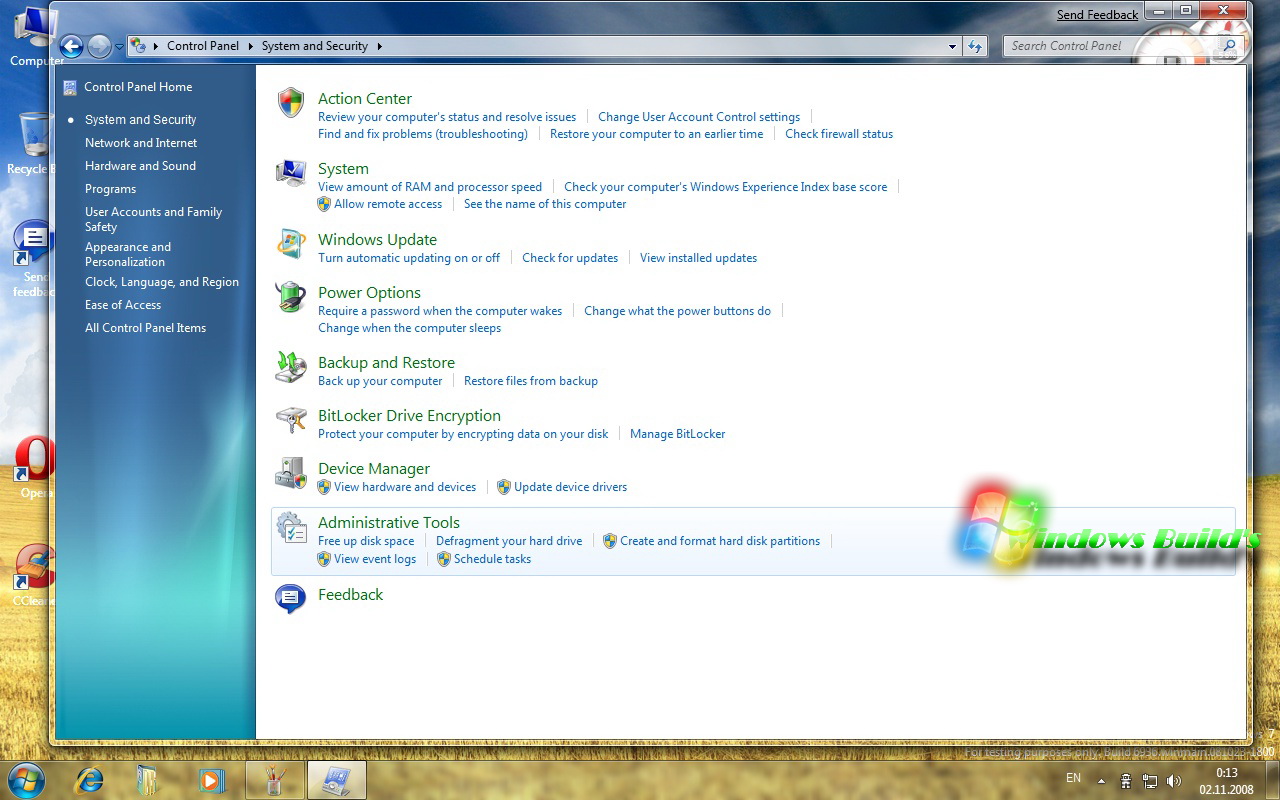This screenshot has width=1280, height=800.
Task: Open User Accounts and Family Safety
Action: click(x=153, y=219)
